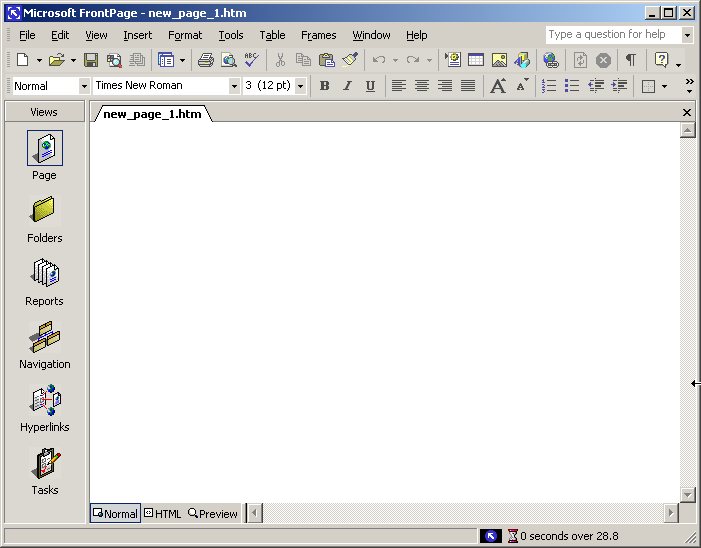The width and height of the screenshot is (701, 548).
Task: Create a new page with the New icon
Action: click(23, 59)
